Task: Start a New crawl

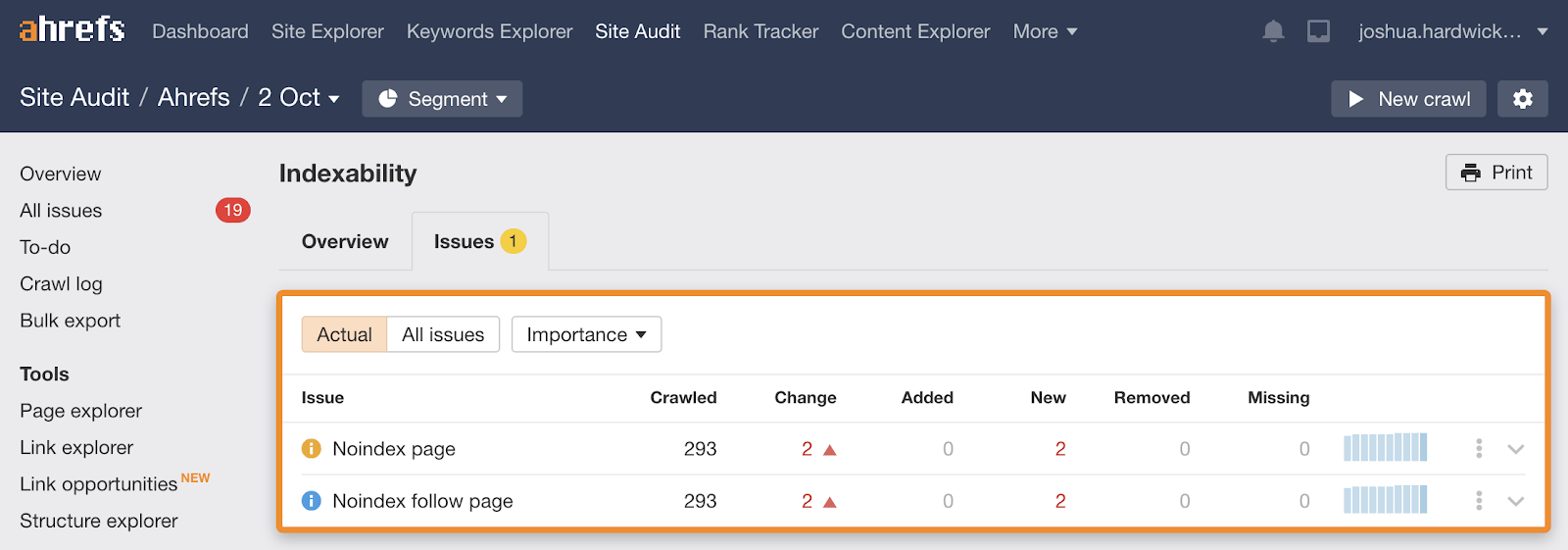Action: (x=1408, y=99)
